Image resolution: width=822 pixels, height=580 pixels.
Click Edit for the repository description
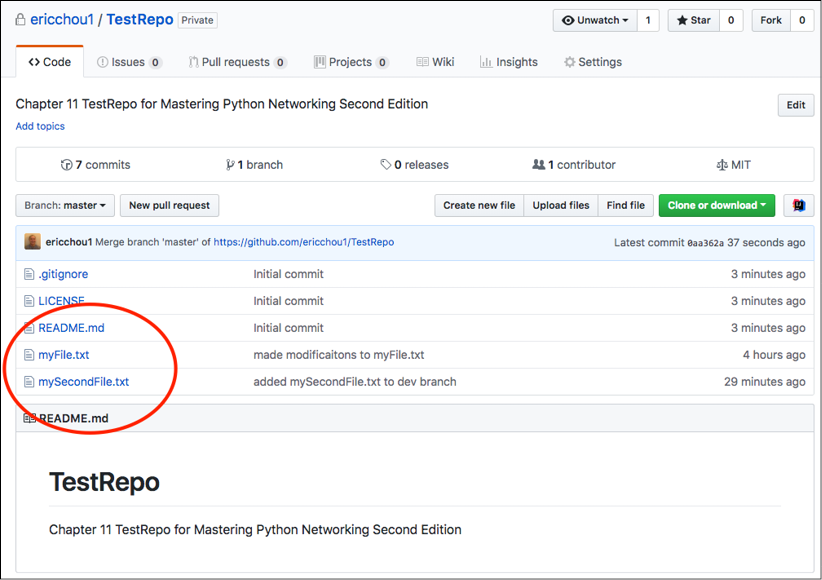coord(796,105)
